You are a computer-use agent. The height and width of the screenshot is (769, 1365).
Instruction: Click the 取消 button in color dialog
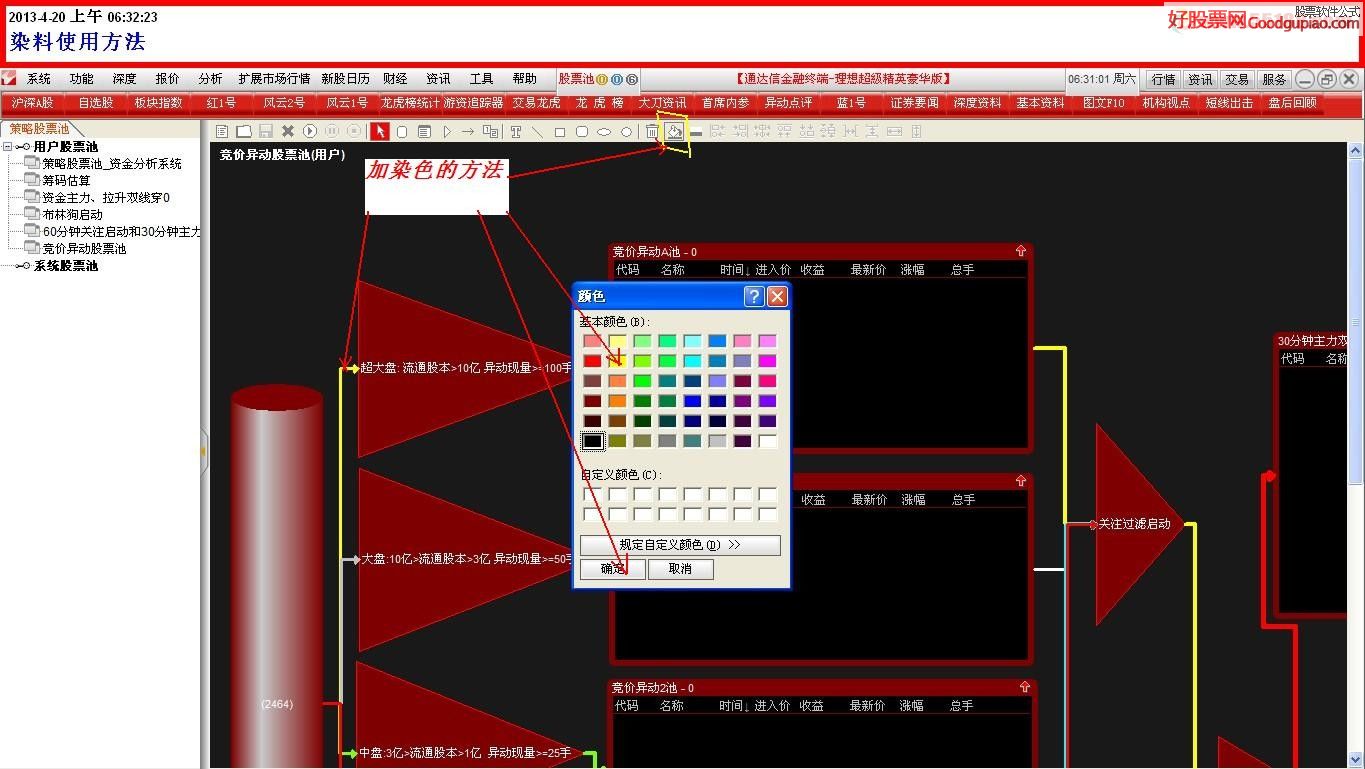pyautogui.click(x=681, y=569)
